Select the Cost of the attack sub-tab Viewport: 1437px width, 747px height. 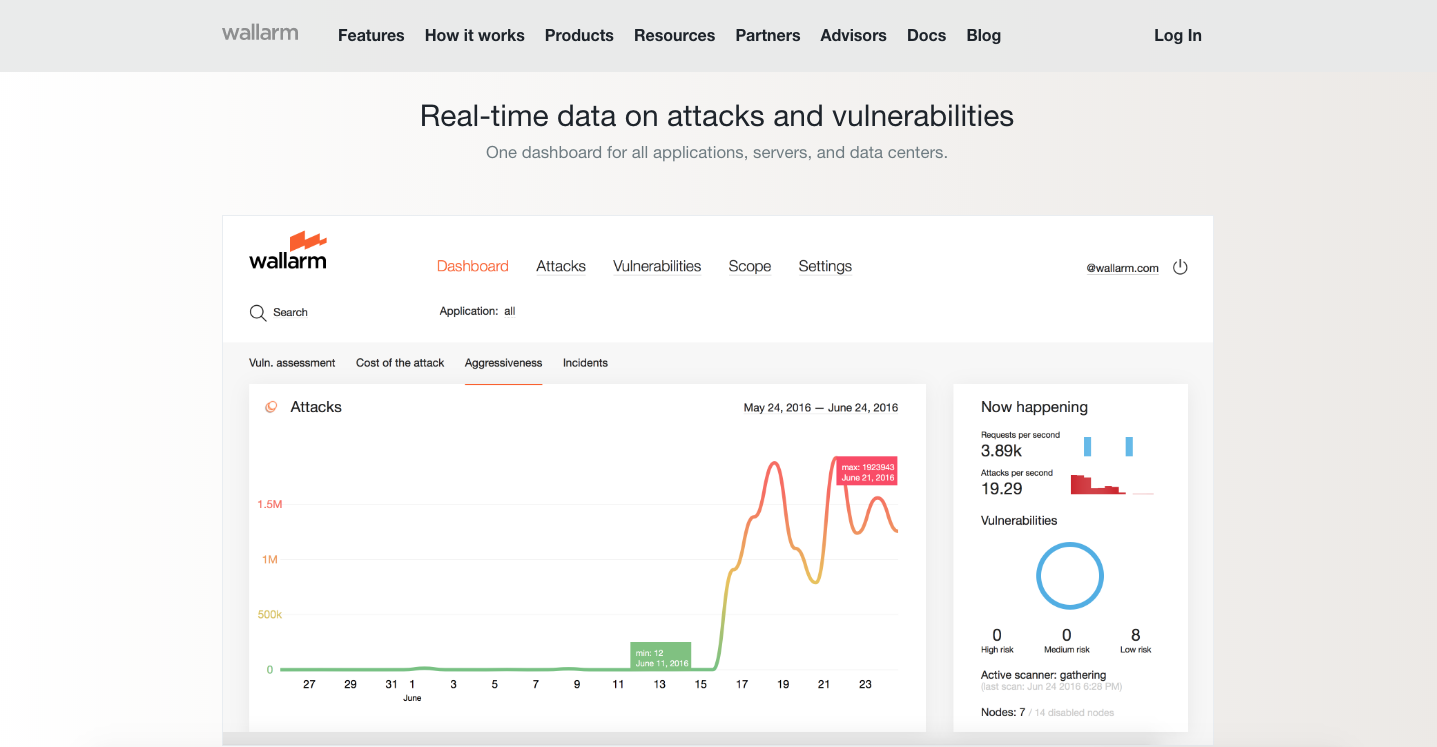(x=400, y=363)
